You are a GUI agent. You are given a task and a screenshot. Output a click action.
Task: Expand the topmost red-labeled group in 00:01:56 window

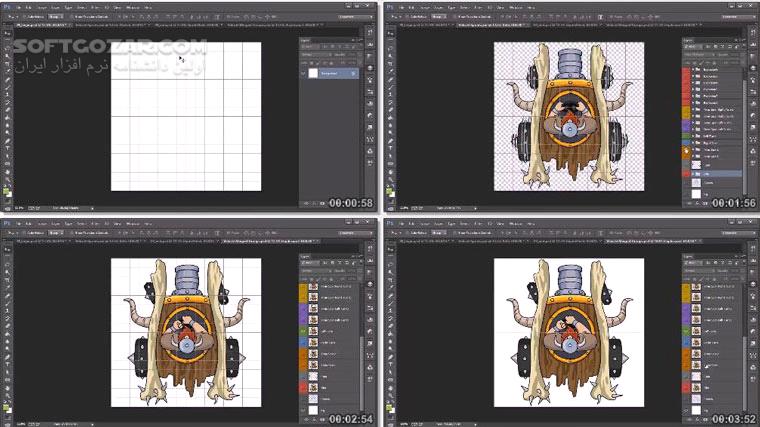pyautogui.click(x=693, y=69)
